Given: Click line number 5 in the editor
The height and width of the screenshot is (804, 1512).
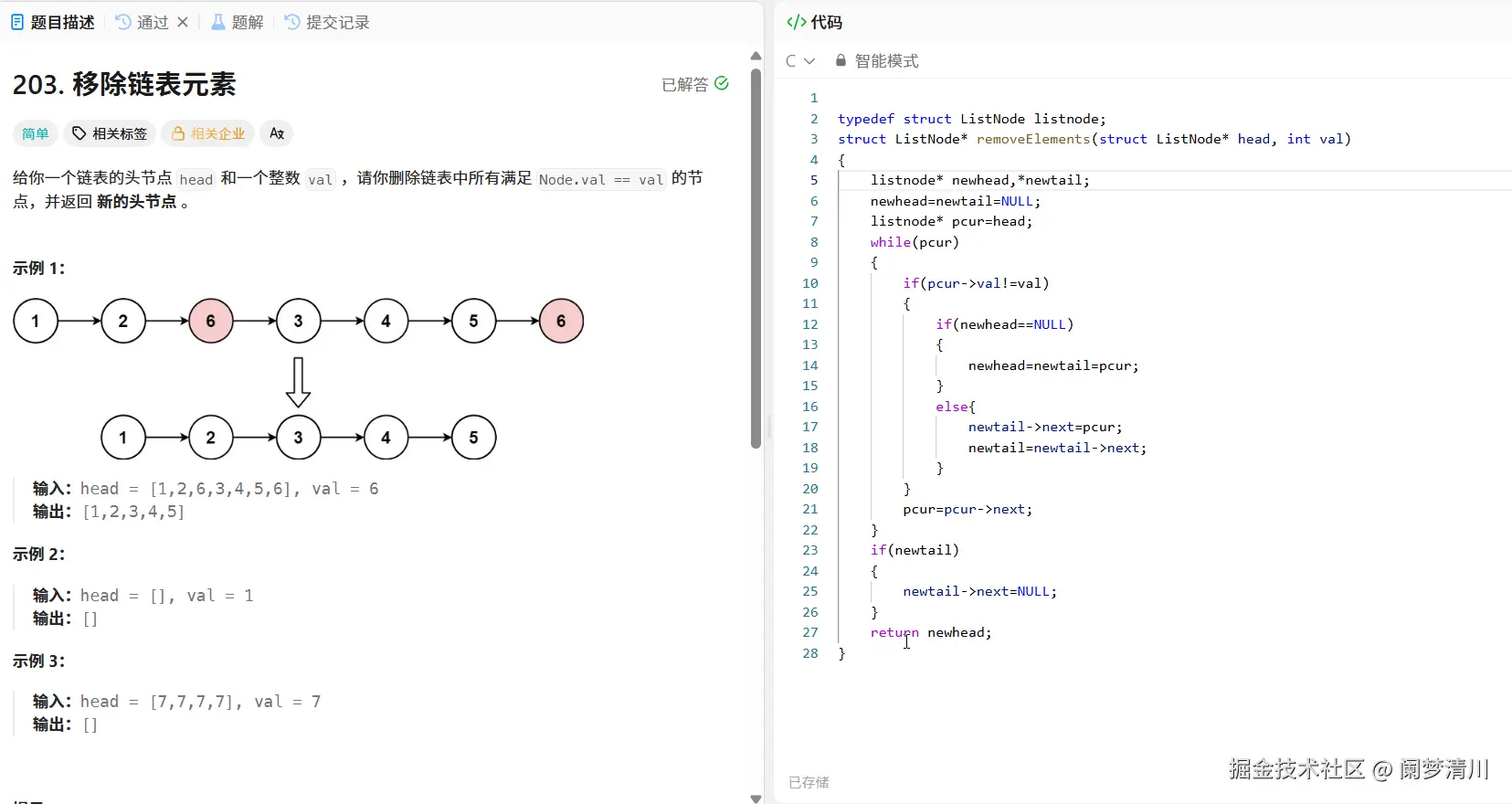Looking at the screenshot, I should click(814, 180).
